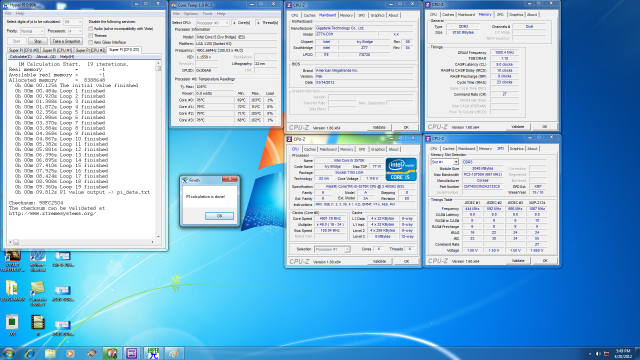Enable the Audio service checkbox in Hyper PI
The height and width of the screenshot is (360, 640).
coord(91,29)
